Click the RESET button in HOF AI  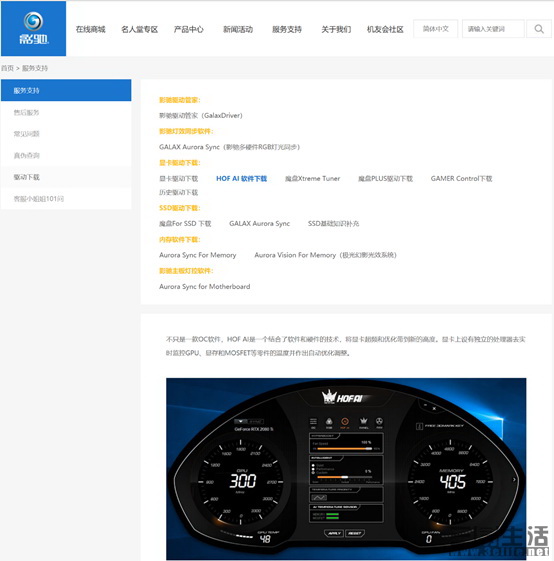coord(355,533)
